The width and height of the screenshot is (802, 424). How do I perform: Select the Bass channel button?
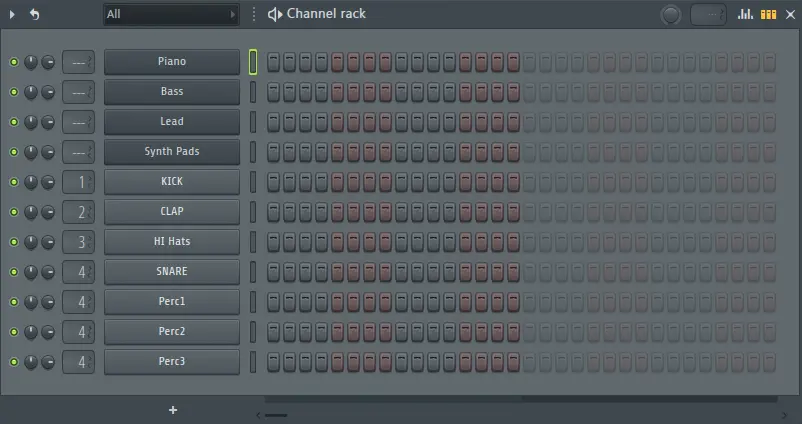(172, 92)
